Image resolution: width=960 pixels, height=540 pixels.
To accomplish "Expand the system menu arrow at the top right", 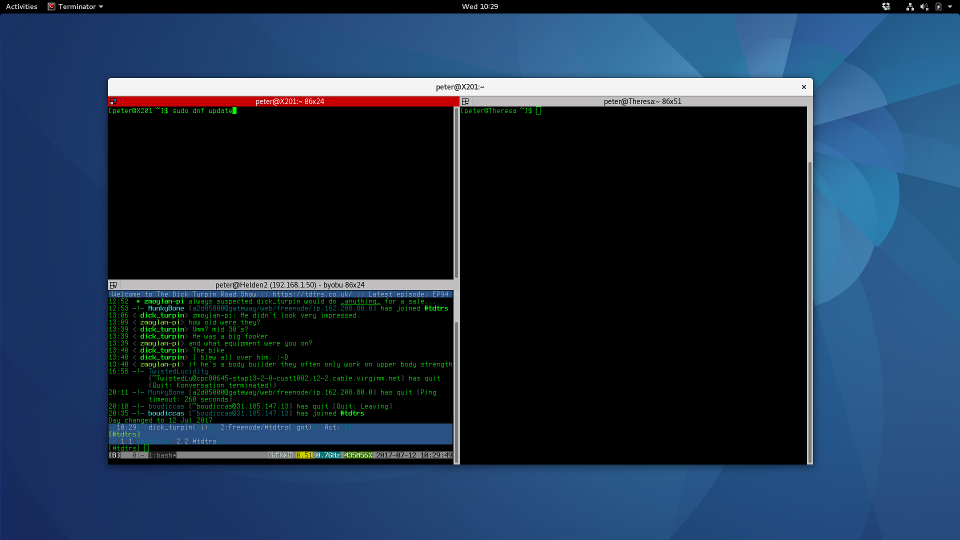I will point(950,7).
